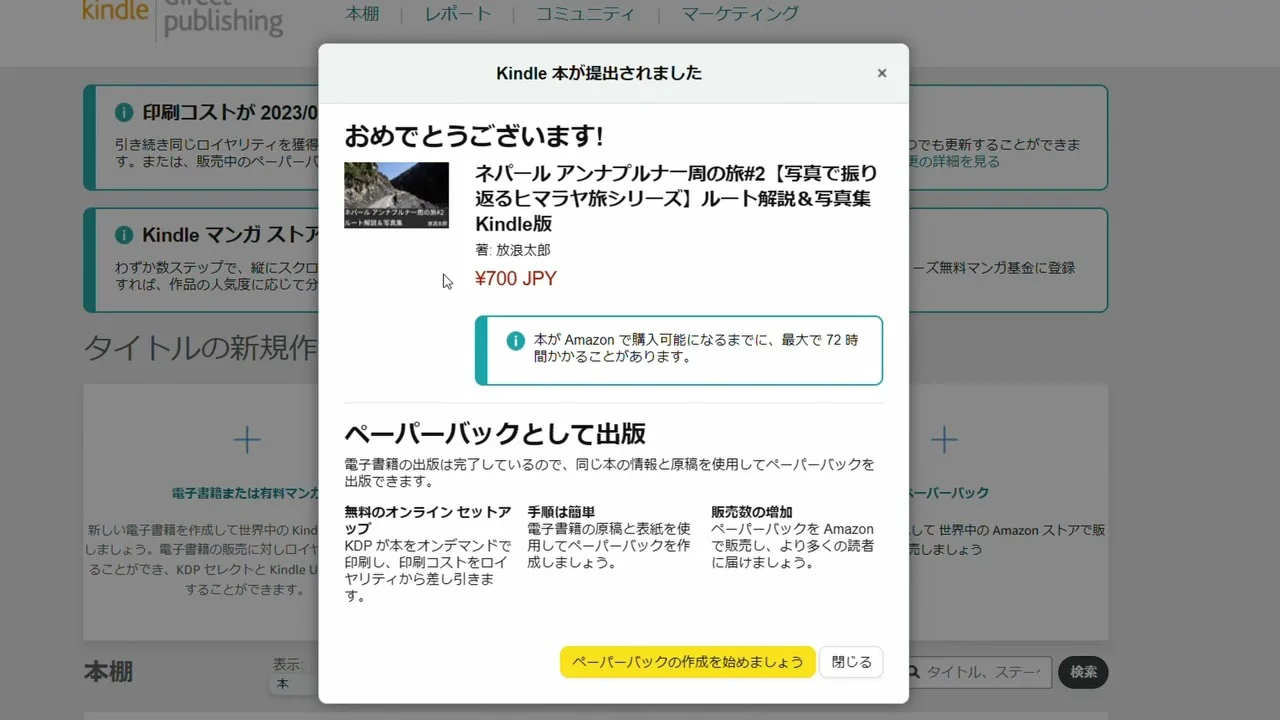
Task: Open the book cover thumbnail in the dialog
Action: (x=397, y=195)
